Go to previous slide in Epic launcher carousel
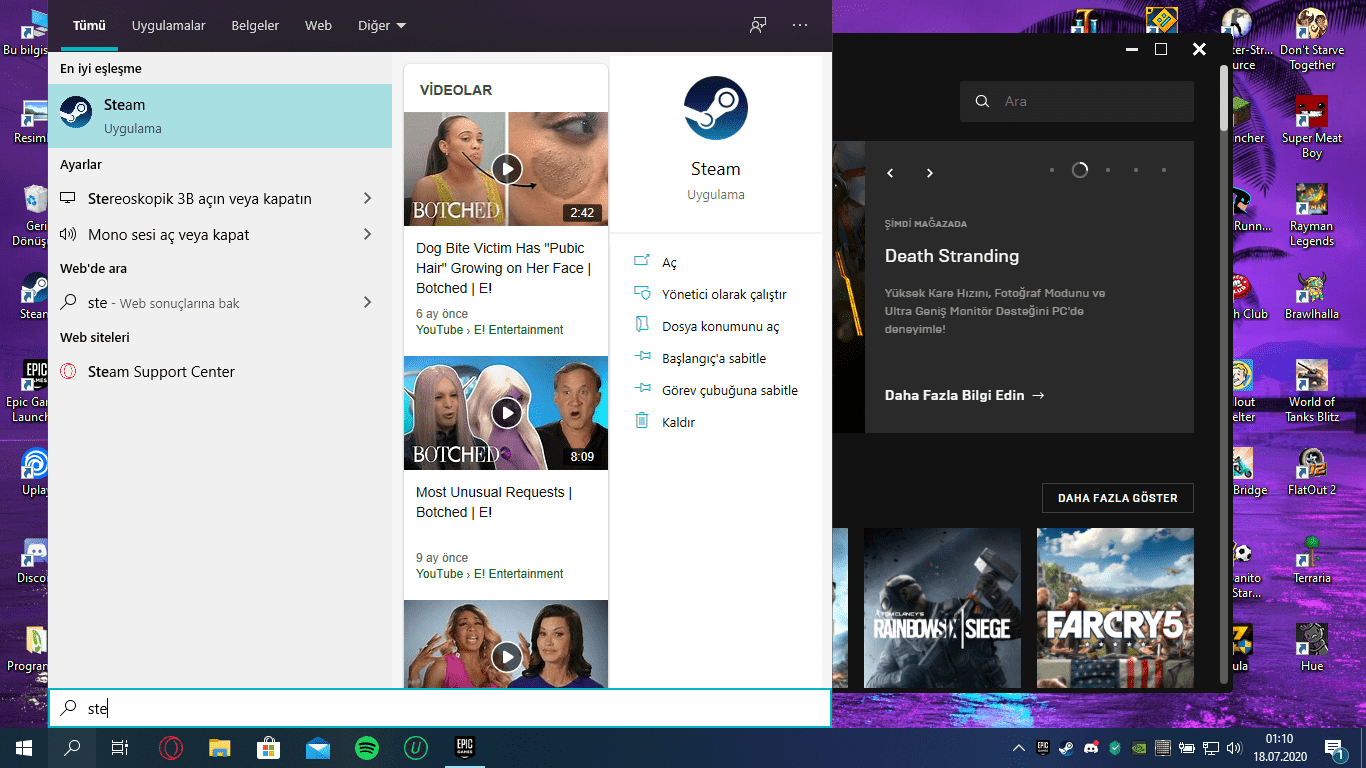This screenshot has width=1366, height=768. 890,173
